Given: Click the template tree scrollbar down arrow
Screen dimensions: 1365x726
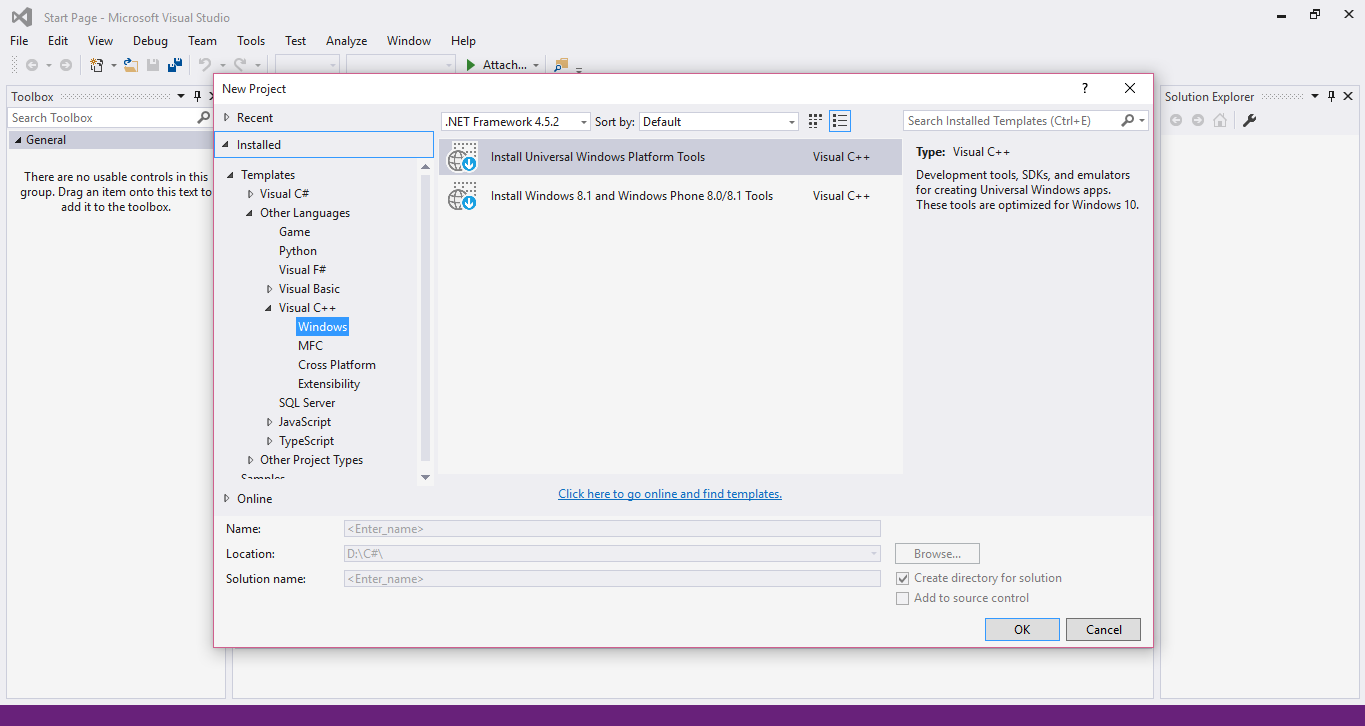Looking at the screenshot, I should point(425,477).
